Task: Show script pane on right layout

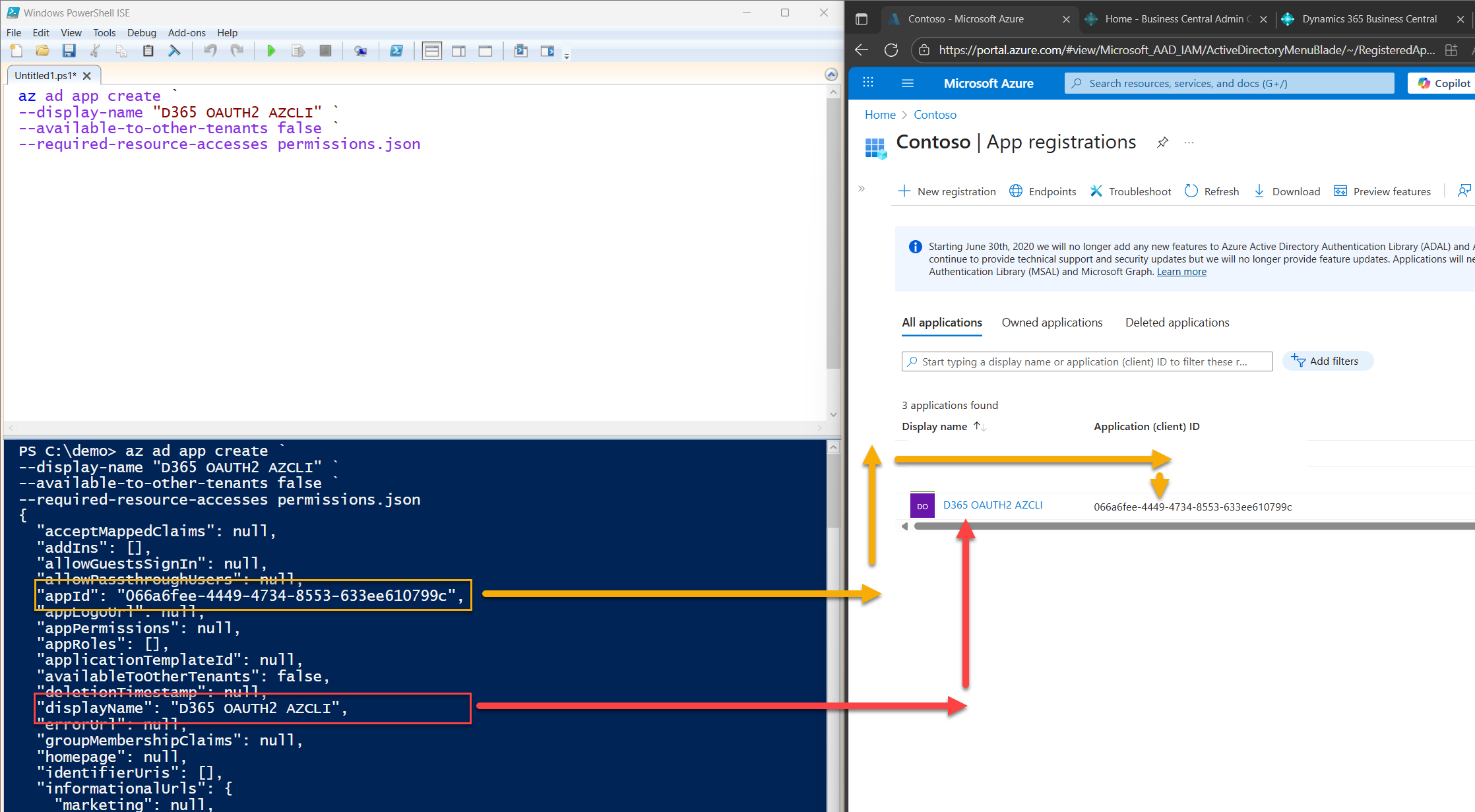Action: [458, 51]
